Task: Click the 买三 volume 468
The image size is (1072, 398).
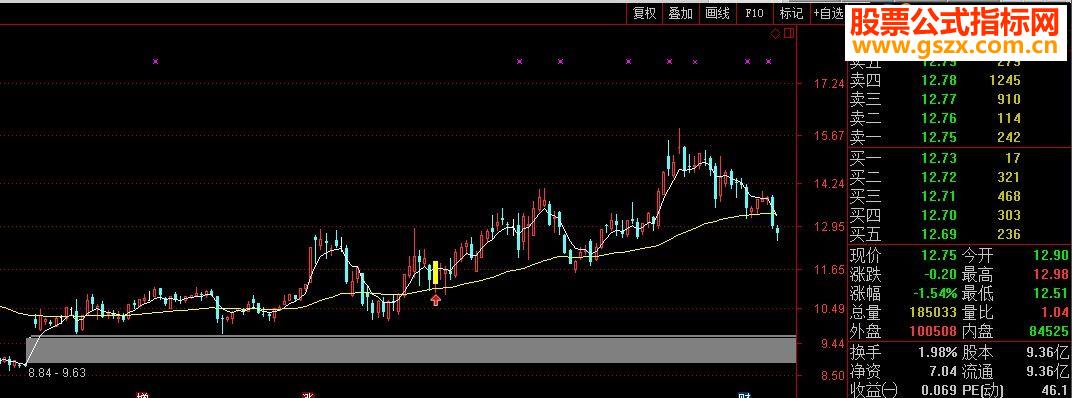Action: pyautogui.click(x=1008, y=197)
